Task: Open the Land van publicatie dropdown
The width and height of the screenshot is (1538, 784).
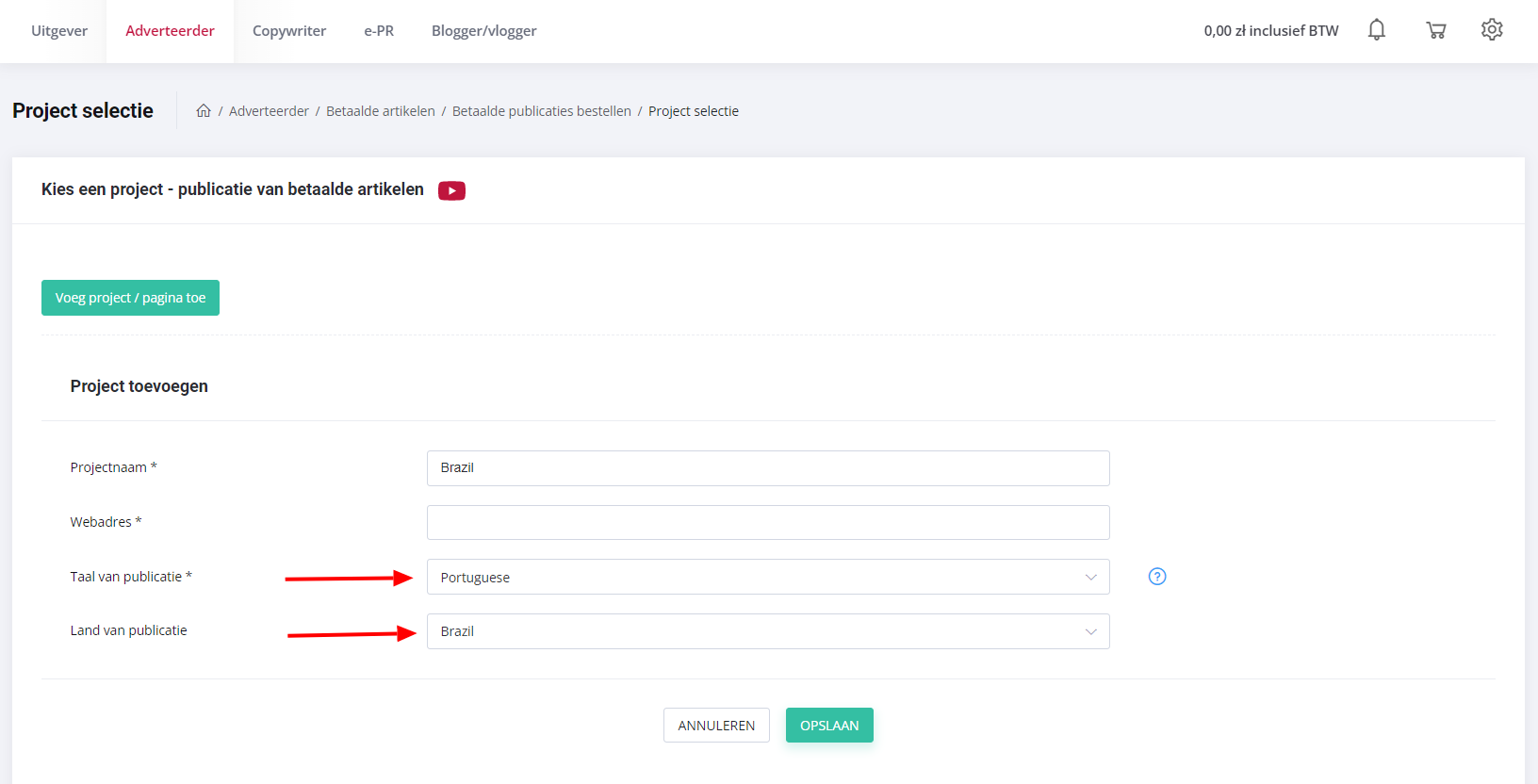Action: (x=768, y=631)
